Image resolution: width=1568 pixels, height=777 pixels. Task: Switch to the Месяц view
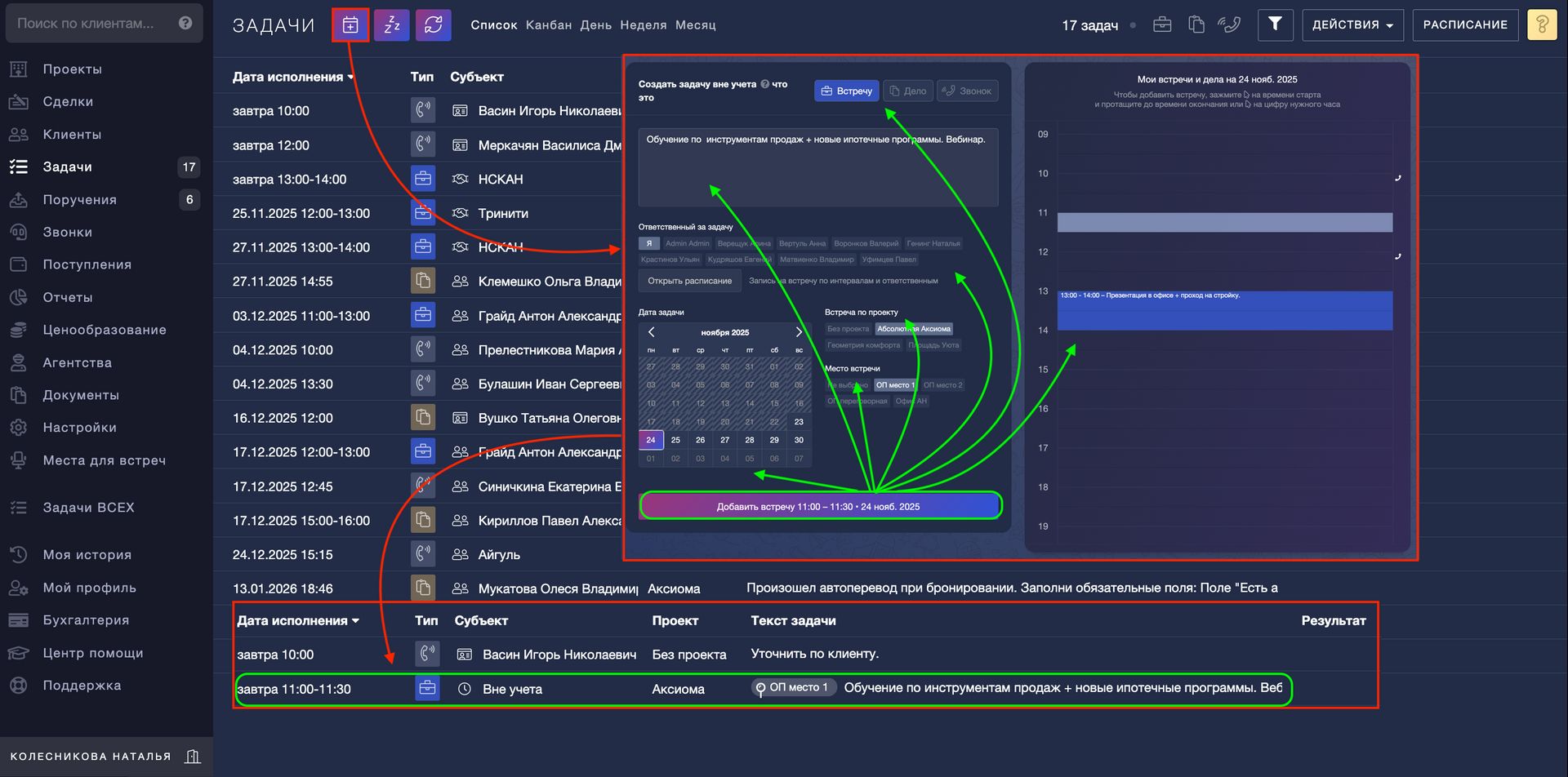click(696, 25)
